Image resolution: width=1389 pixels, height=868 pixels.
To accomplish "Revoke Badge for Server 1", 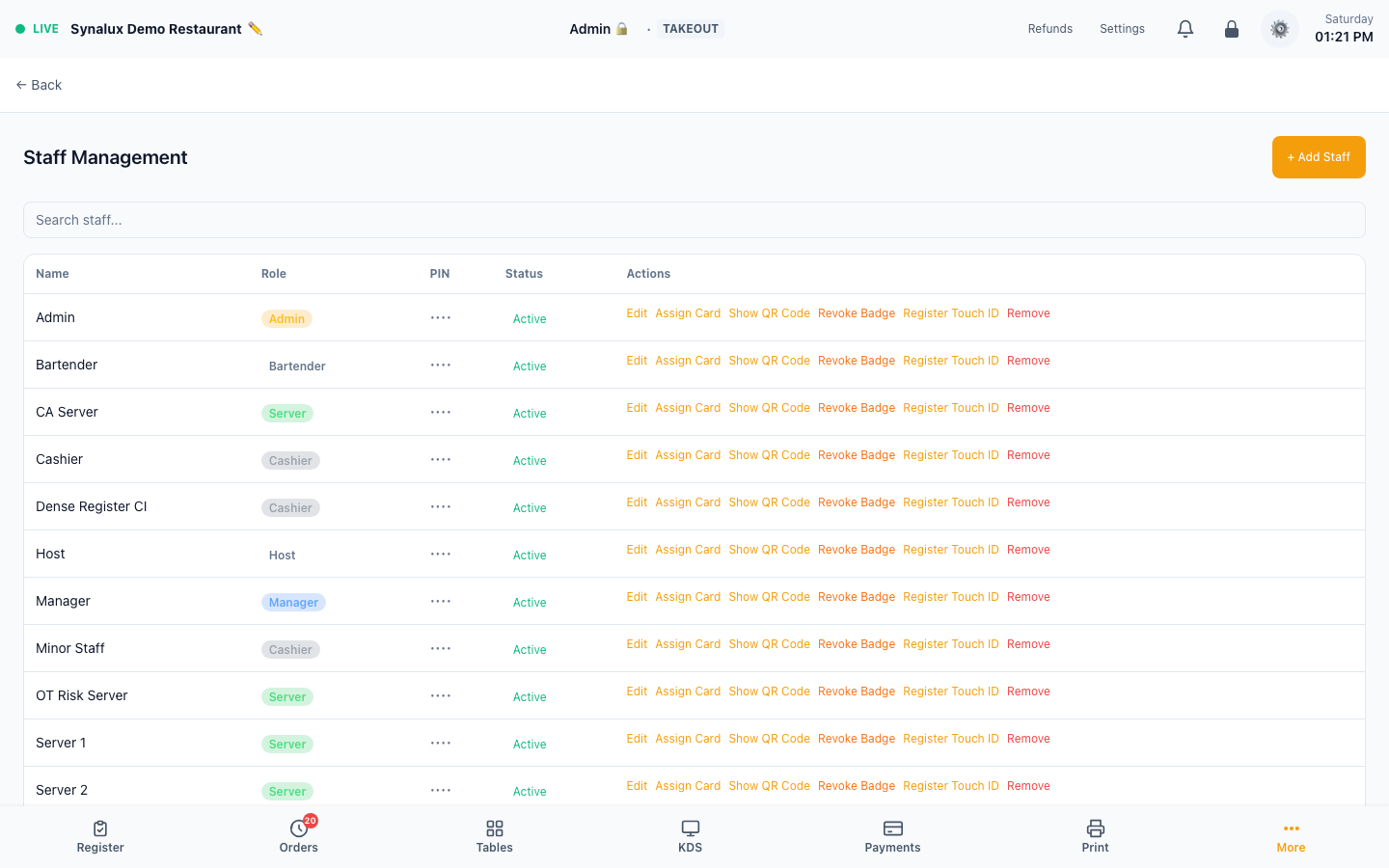I will point(857,739).
